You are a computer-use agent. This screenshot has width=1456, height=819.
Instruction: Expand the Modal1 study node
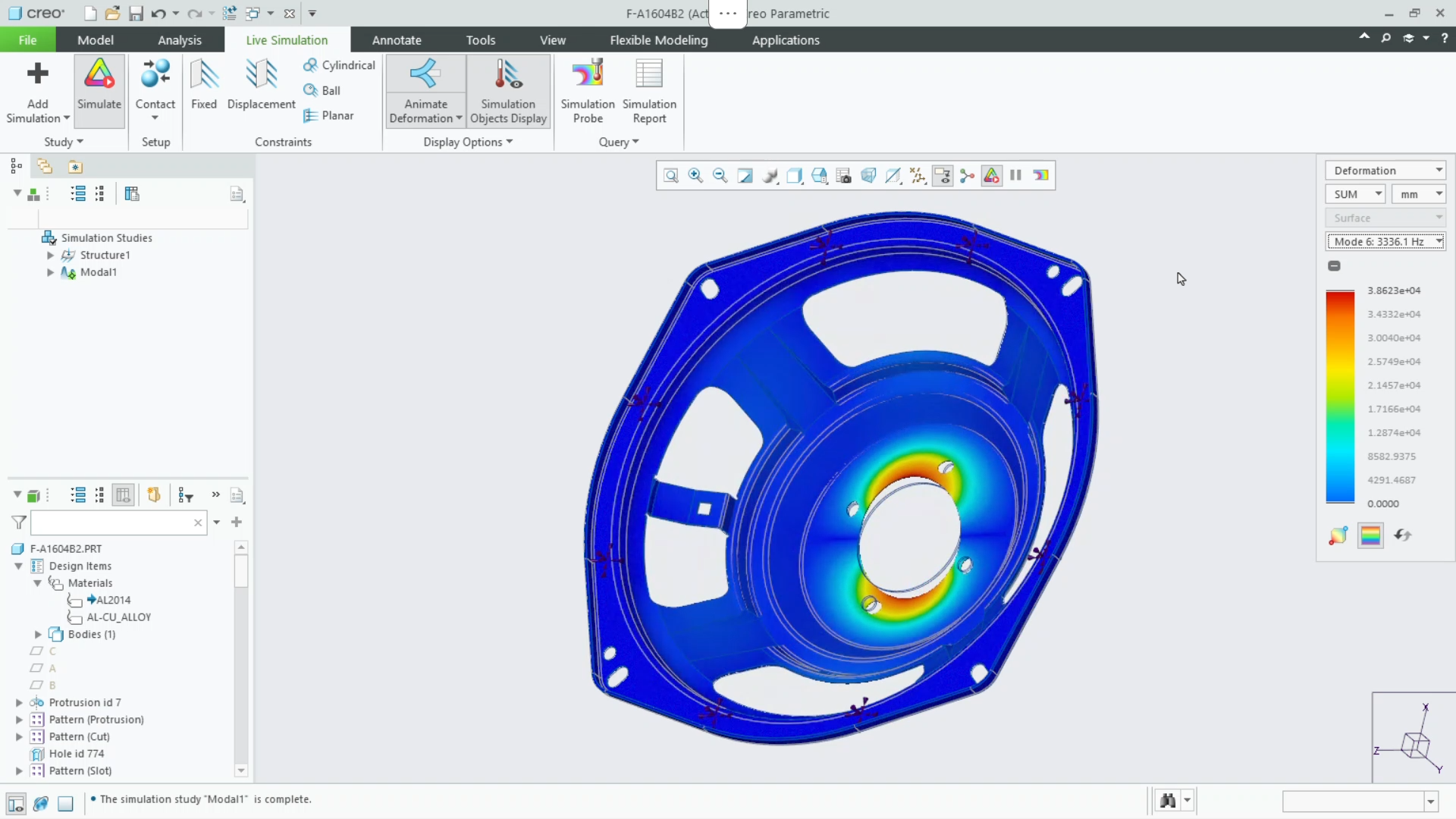pos(50,272)
